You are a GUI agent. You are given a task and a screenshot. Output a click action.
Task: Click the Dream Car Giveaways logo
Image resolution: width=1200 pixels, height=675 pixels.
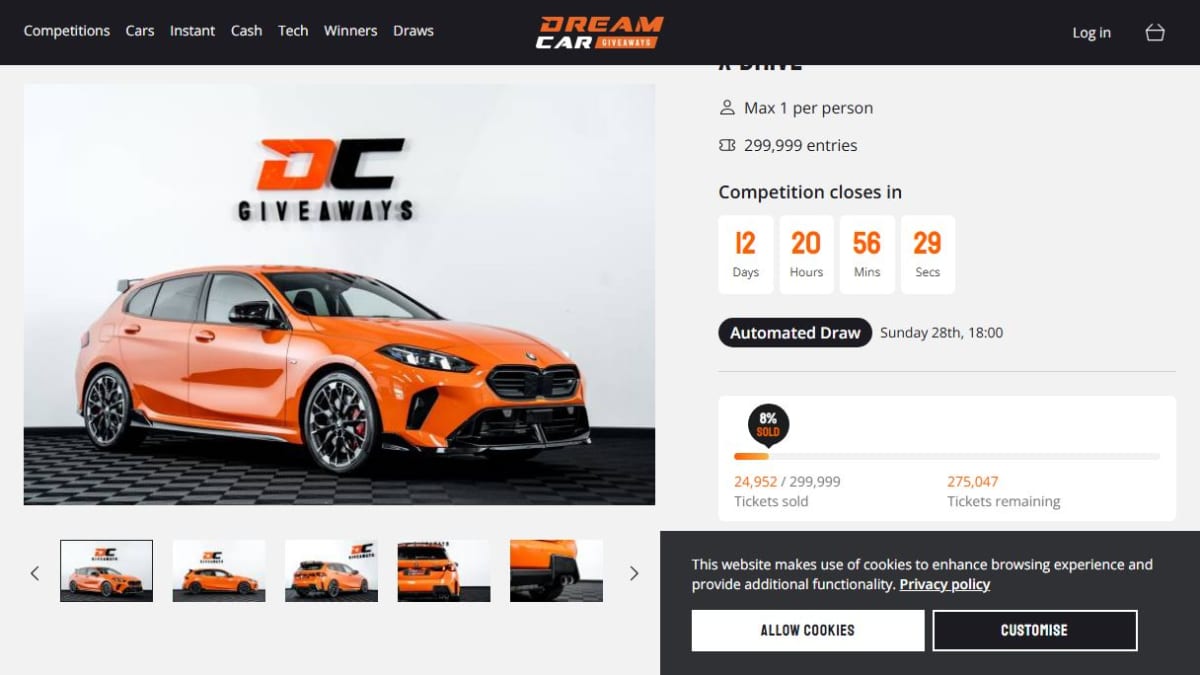tap(599, 32)
